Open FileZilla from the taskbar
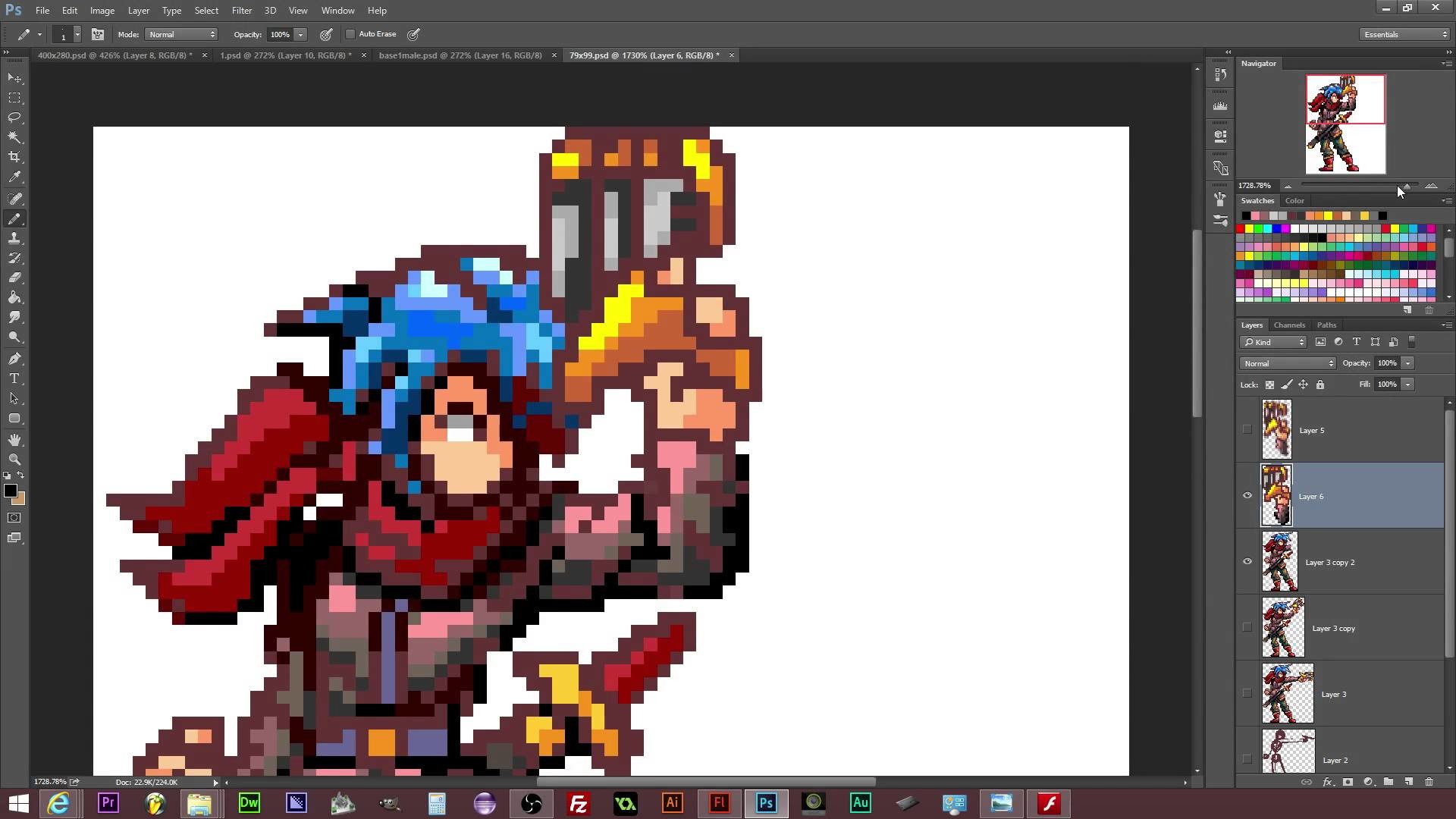Screen dimensions: 1456x819 (578, 803)
